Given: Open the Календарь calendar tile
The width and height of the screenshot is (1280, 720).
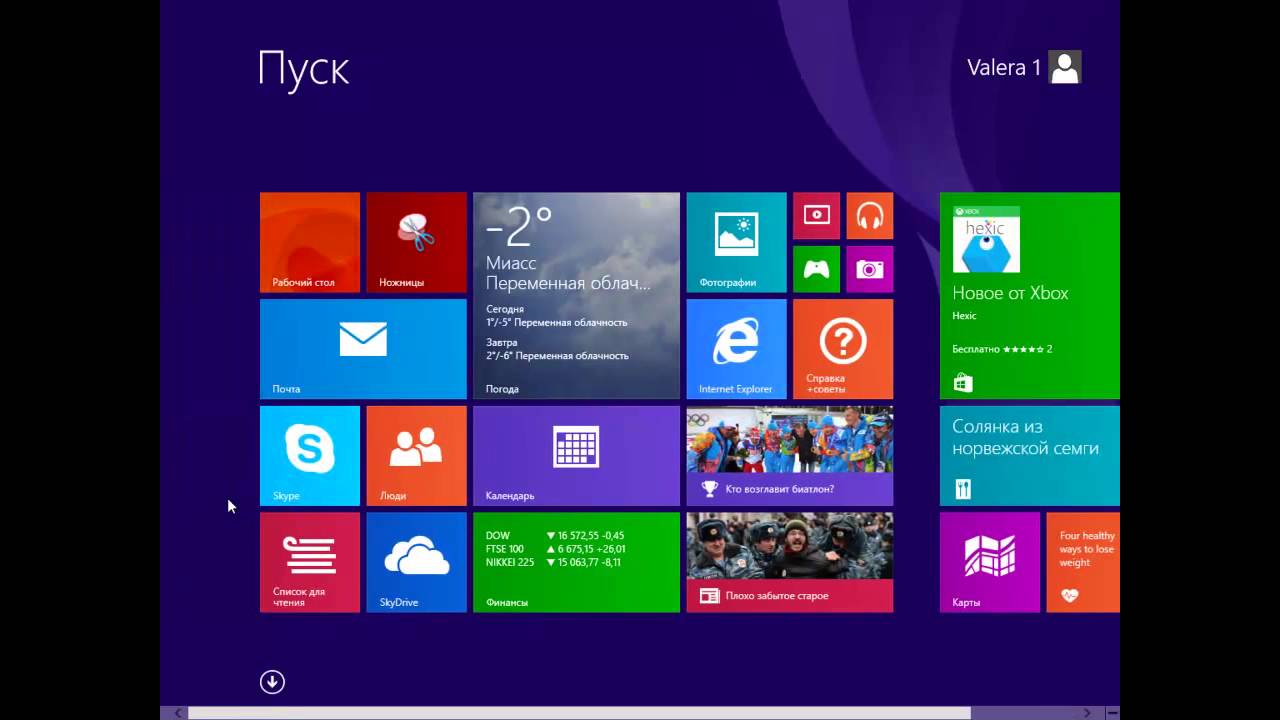Looking at the screenshot, I should pos(576,456).
